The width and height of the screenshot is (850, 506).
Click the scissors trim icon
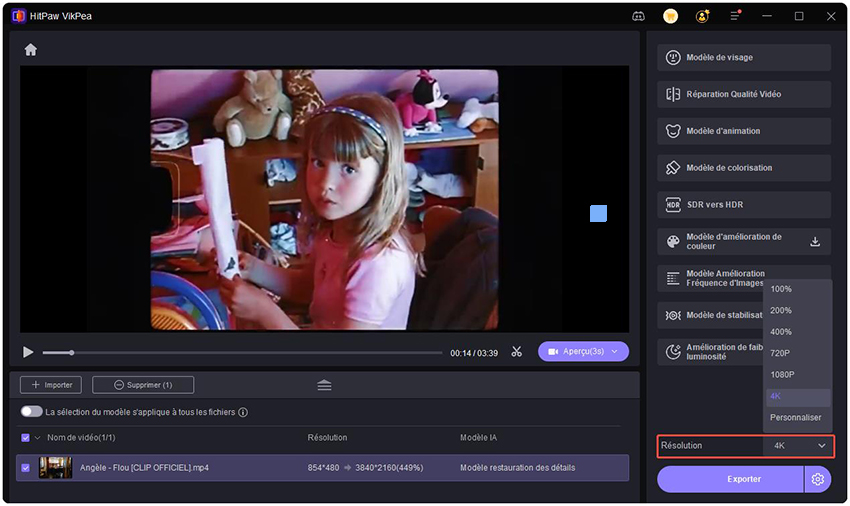[x=516, y=352]
